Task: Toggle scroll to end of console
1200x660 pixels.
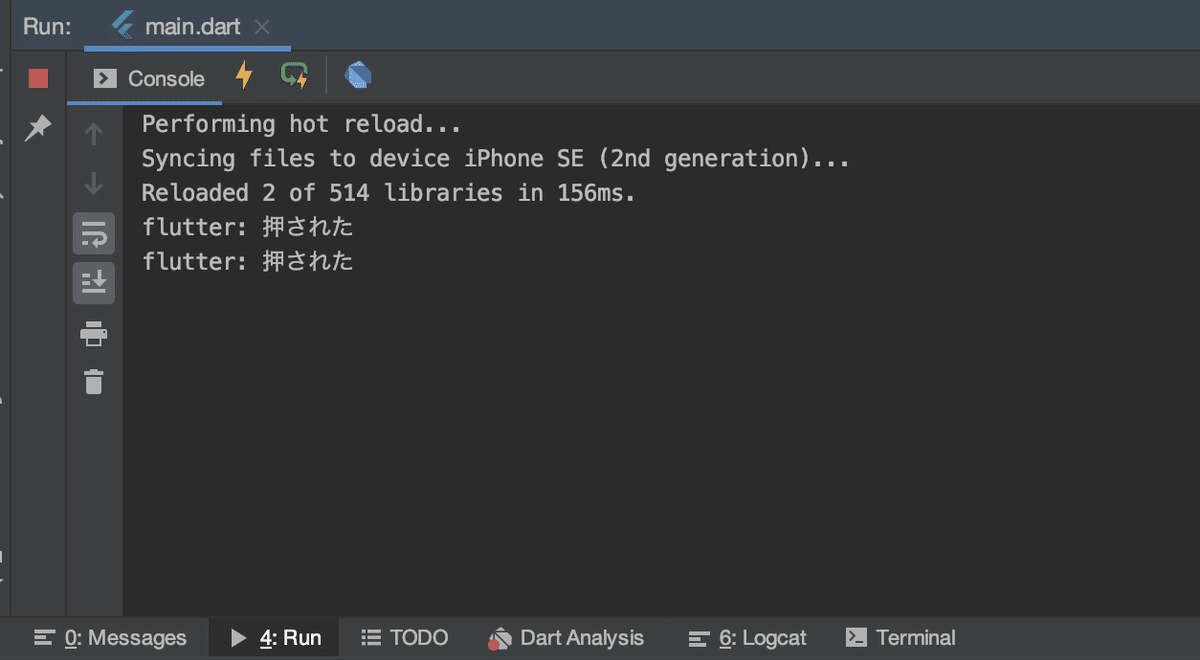Action: [x=94, y=284]
